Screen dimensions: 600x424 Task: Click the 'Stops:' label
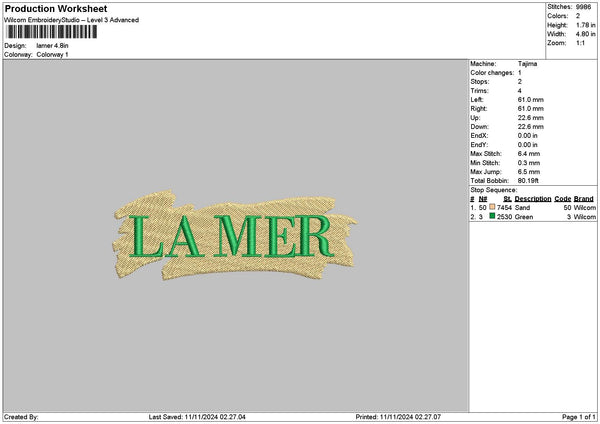[x=480, y=82]
